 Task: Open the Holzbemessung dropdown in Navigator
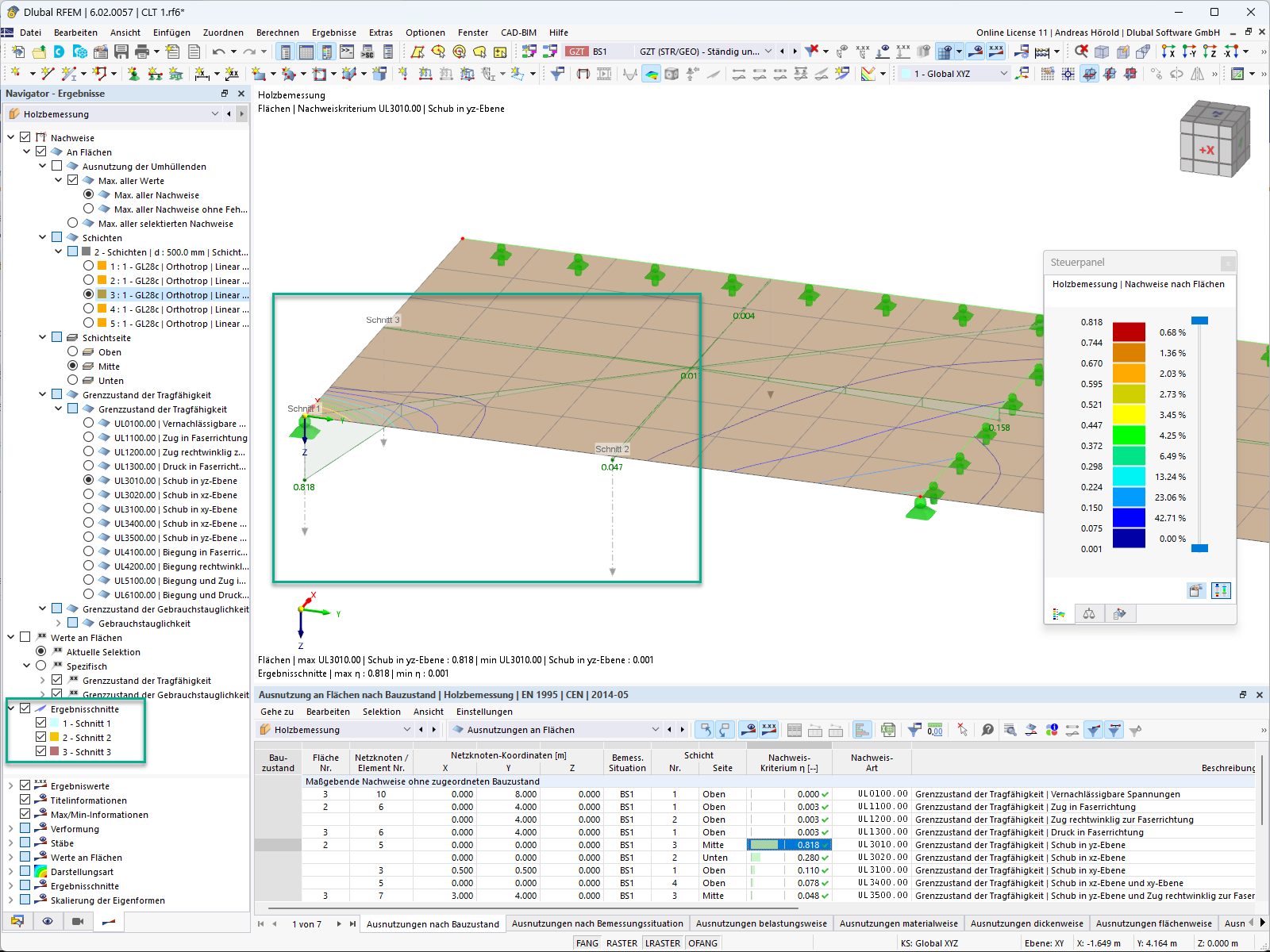(214, 114)
